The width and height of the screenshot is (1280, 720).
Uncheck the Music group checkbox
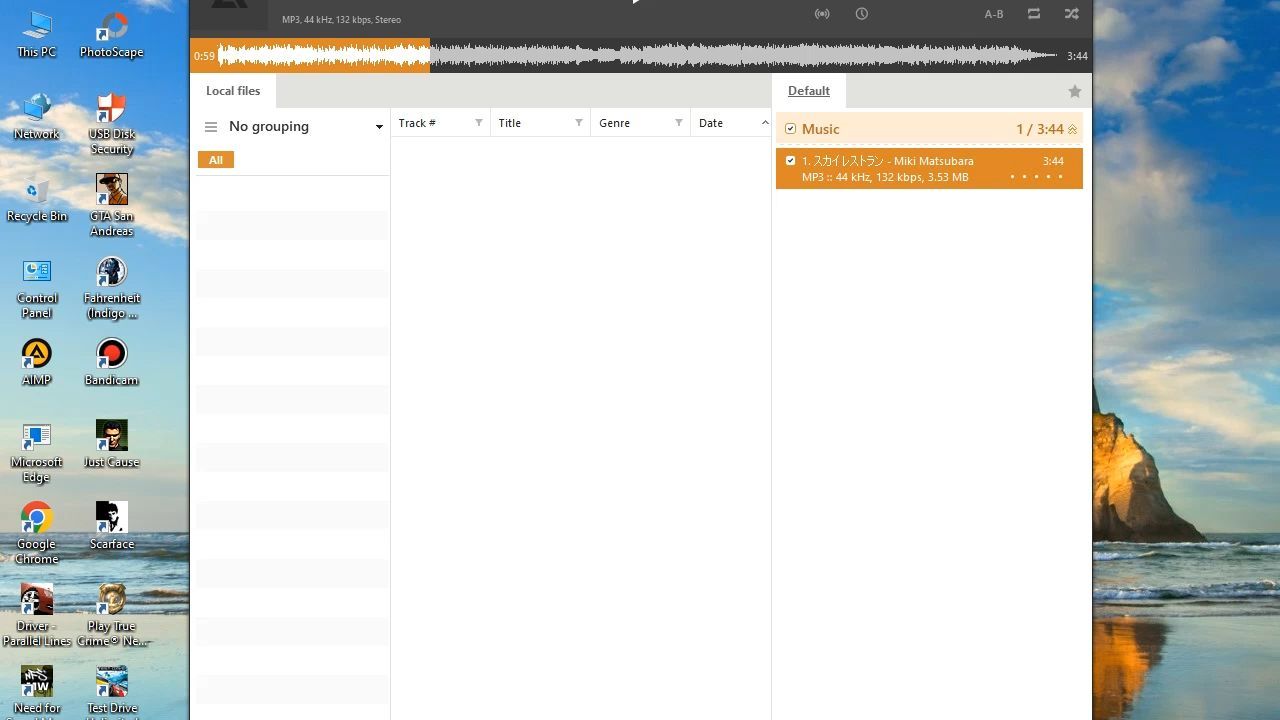(x=791, y=129)
